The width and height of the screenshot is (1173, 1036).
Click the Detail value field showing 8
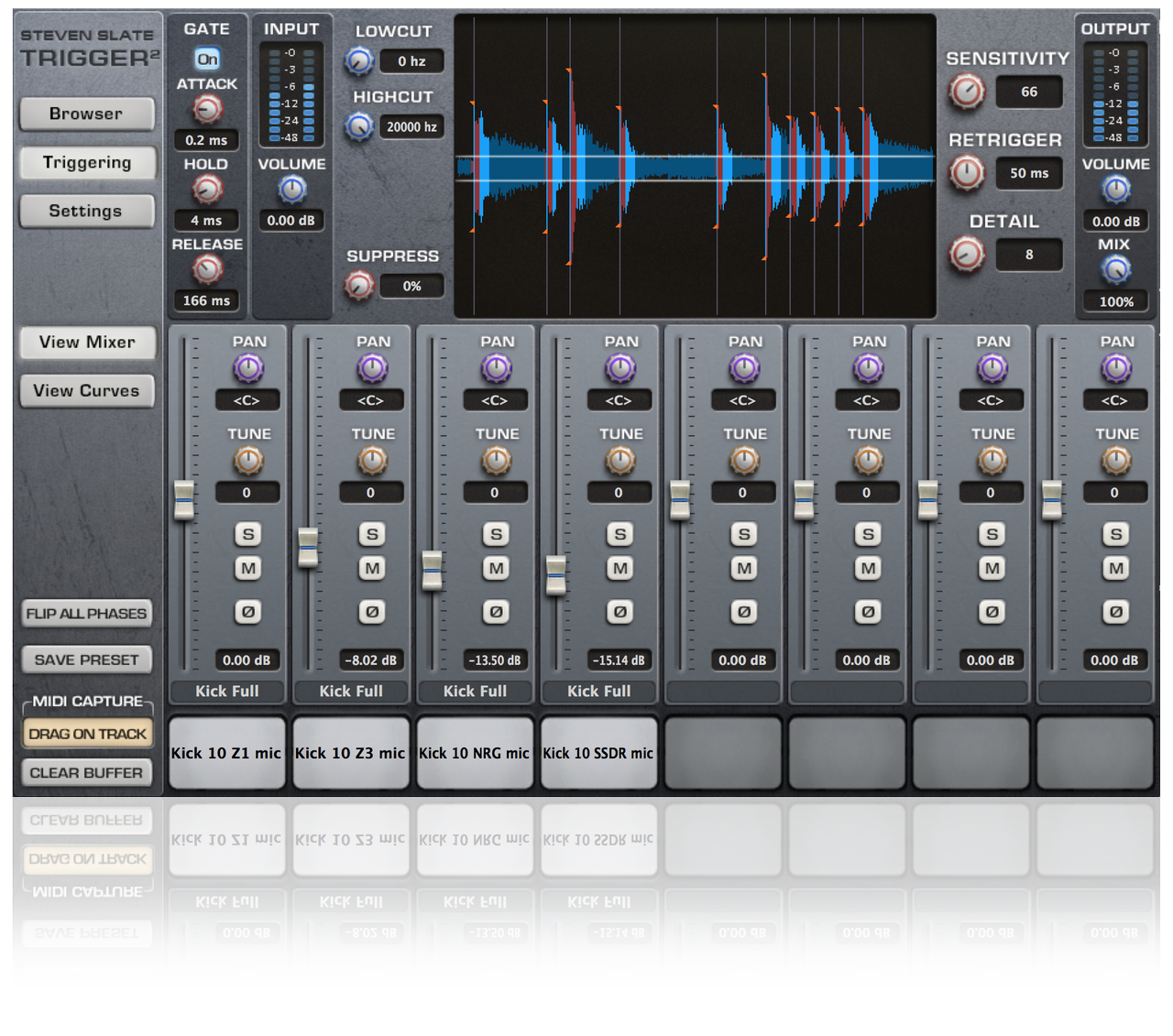(x=1029, y=255)
